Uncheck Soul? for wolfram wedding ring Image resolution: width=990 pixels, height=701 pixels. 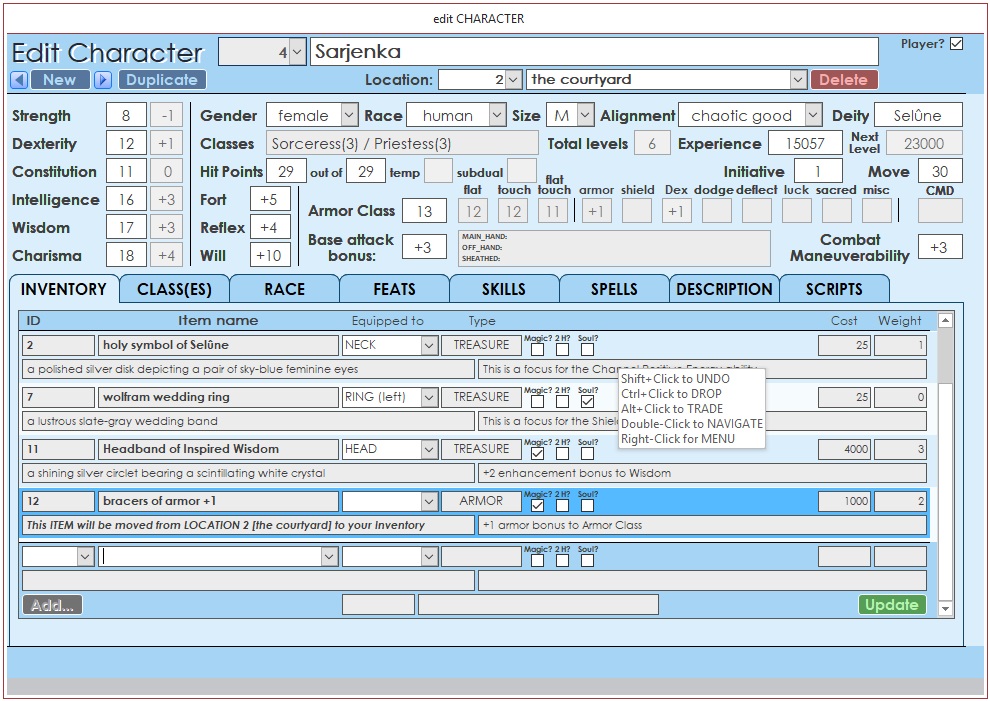tap(587, 402)
